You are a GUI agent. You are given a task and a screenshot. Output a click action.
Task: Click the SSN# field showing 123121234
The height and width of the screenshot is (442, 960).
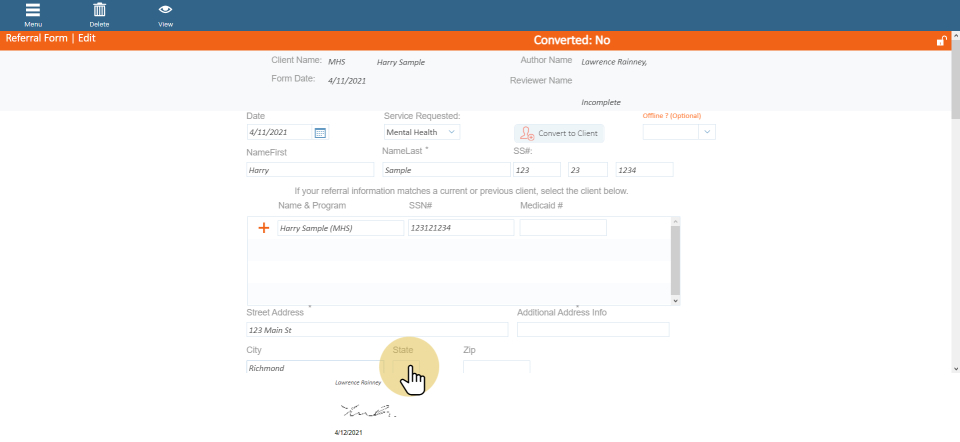(461, 228)
